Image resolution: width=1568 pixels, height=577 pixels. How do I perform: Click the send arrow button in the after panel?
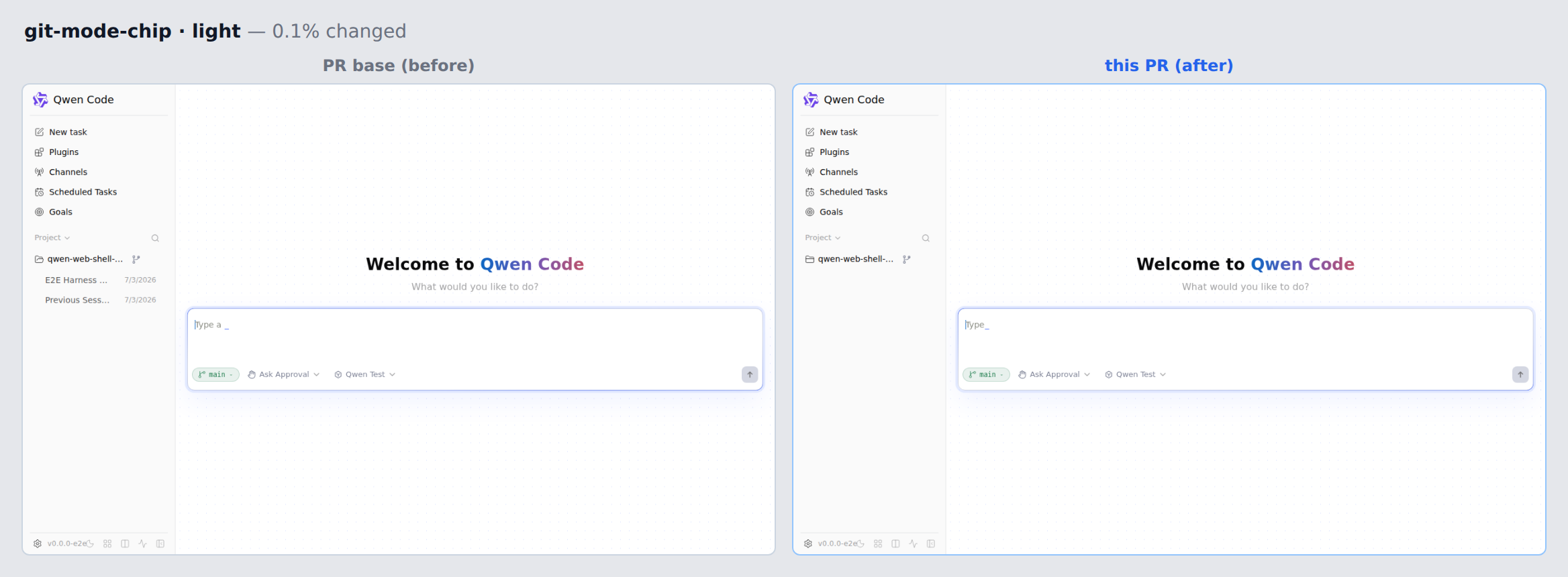click(x=1520, y=374)
